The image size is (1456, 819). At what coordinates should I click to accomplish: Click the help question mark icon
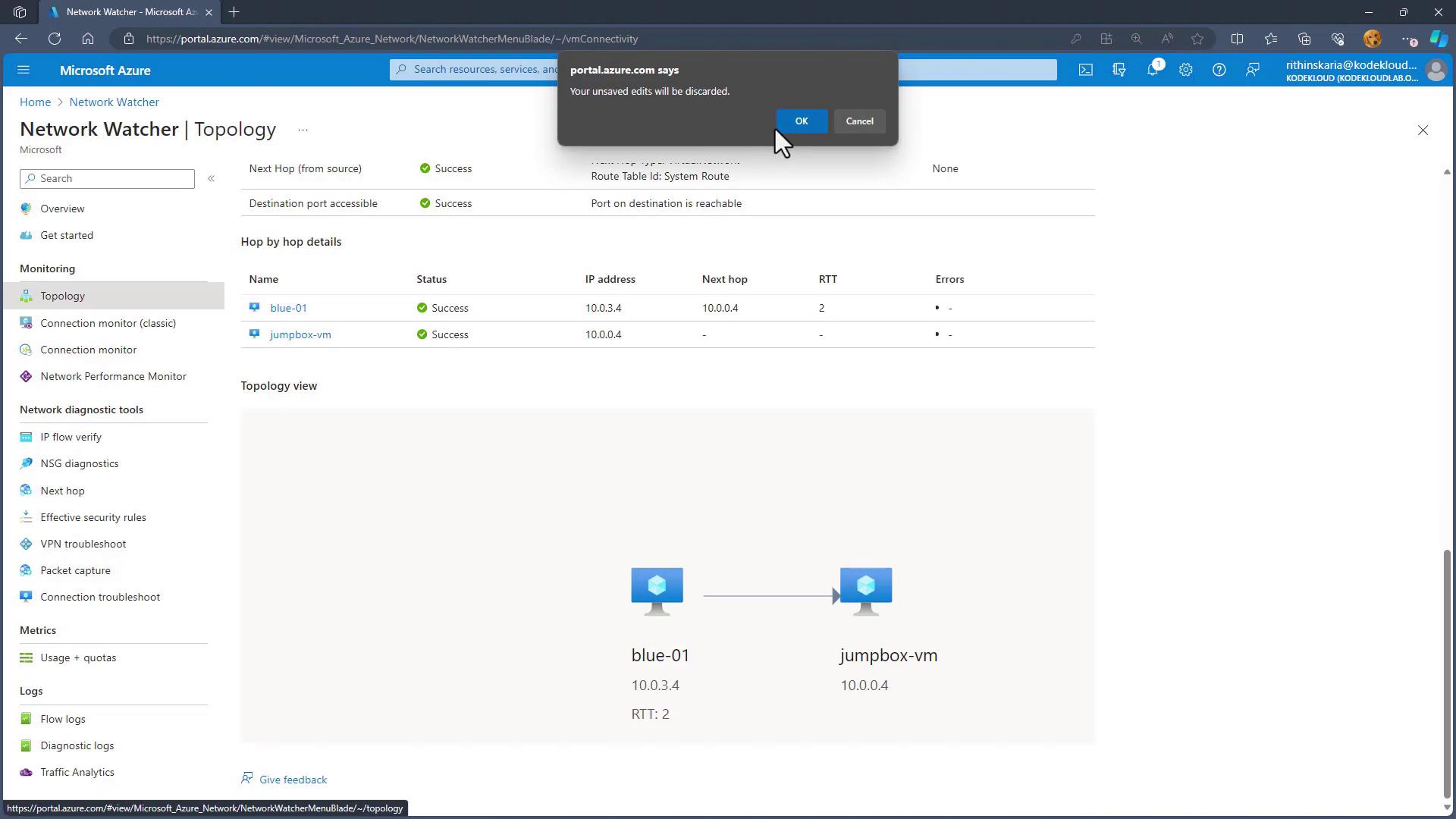1219,70
